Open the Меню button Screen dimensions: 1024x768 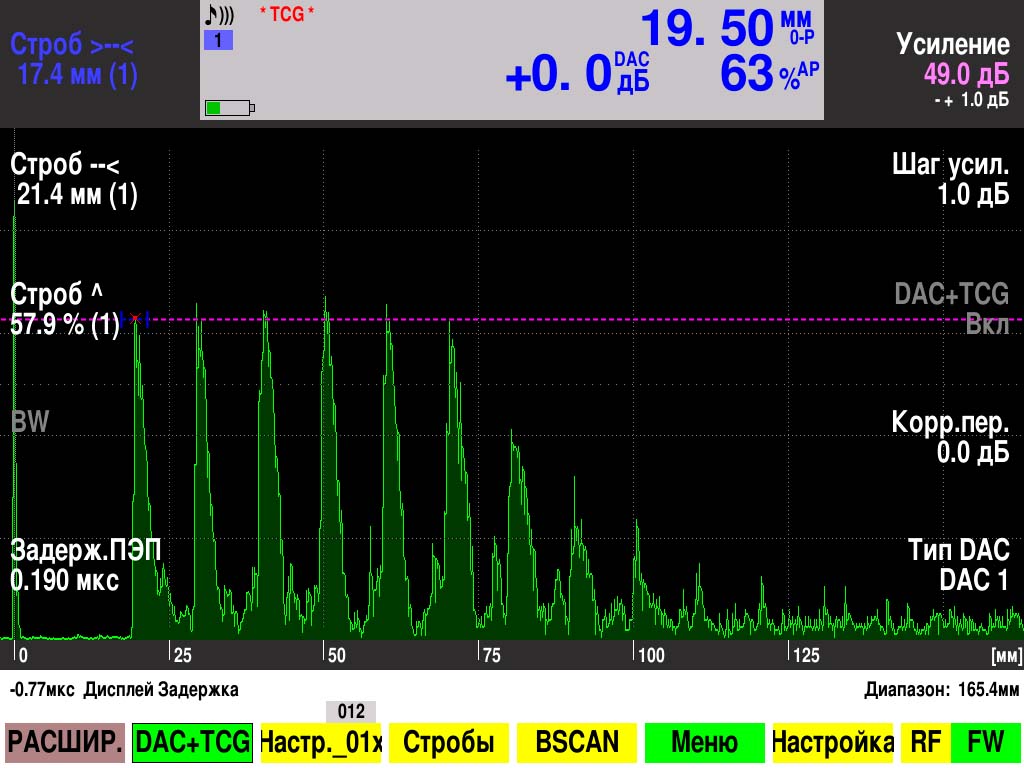(x=704, y=742)
